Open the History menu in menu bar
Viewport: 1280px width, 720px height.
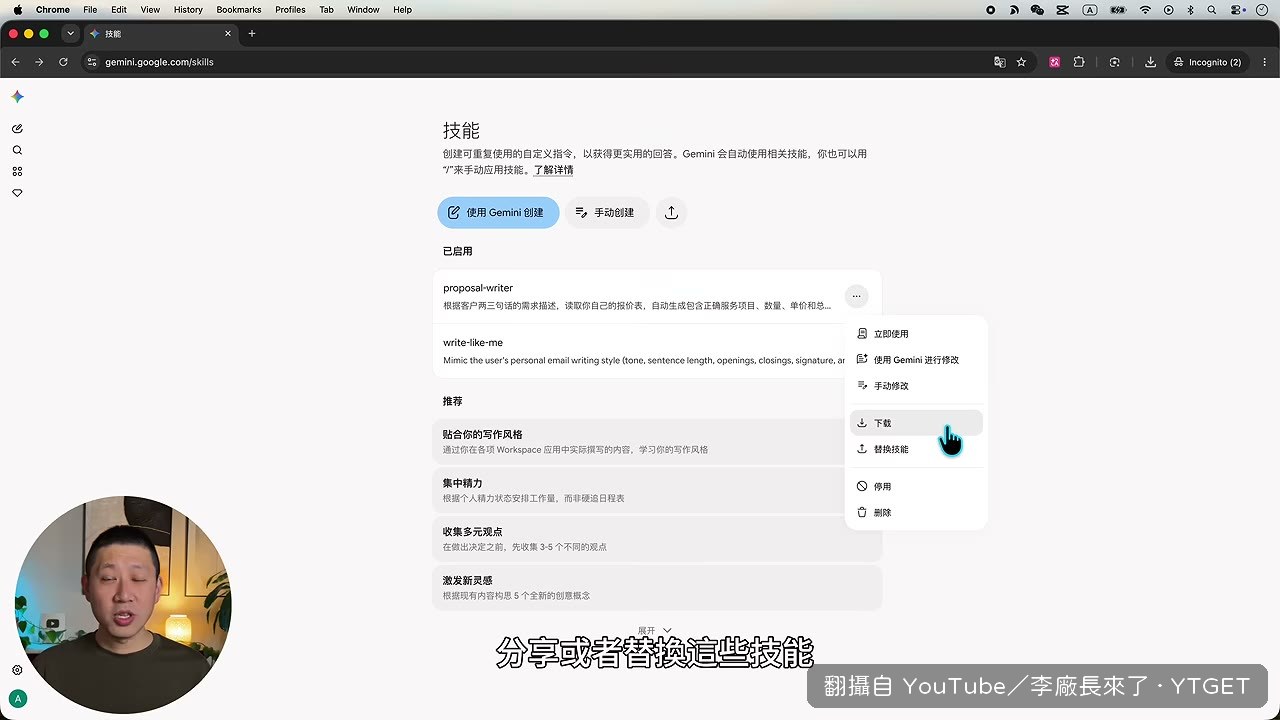(x=188, y=10)
